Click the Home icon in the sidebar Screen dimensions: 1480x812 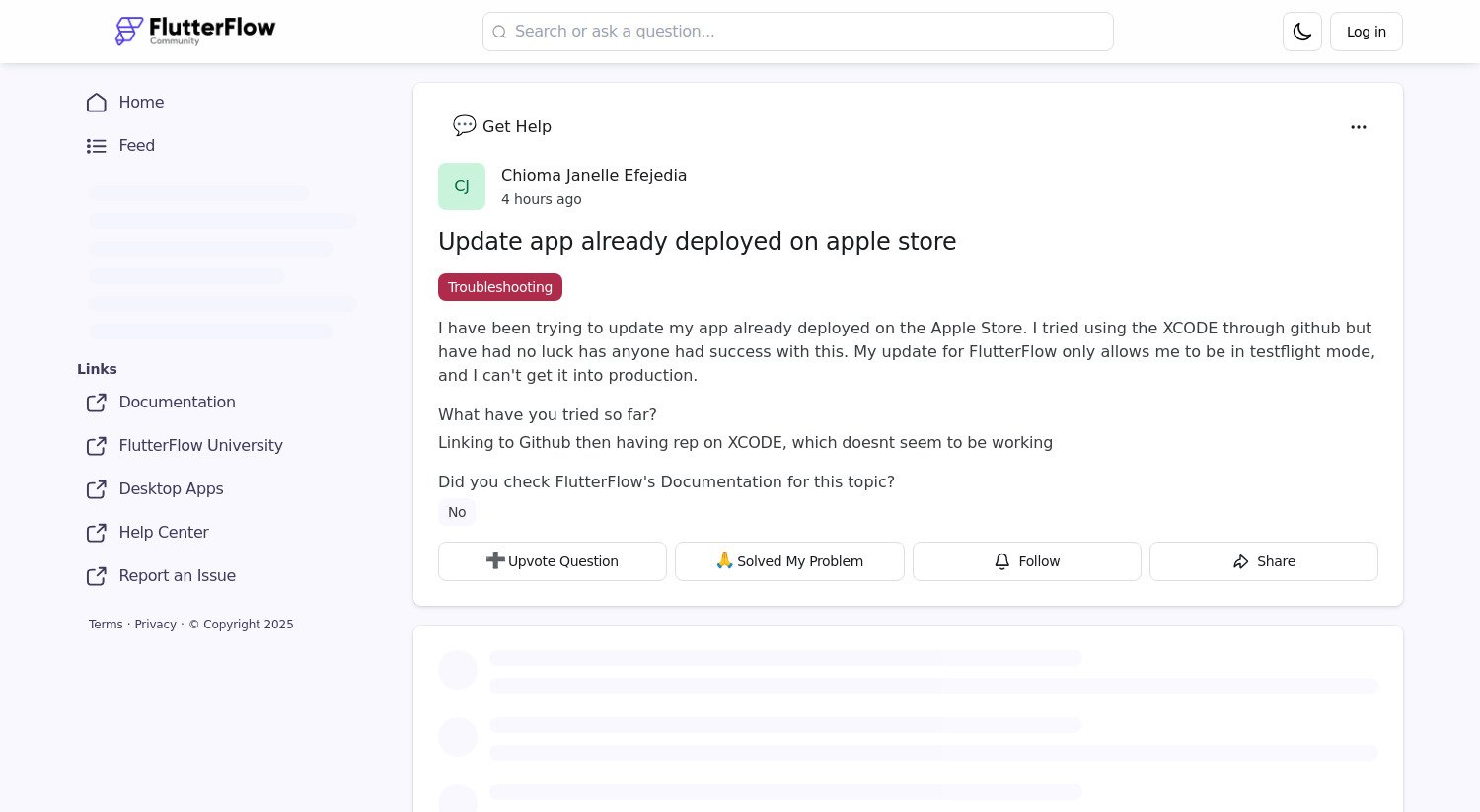coord(96,102)
